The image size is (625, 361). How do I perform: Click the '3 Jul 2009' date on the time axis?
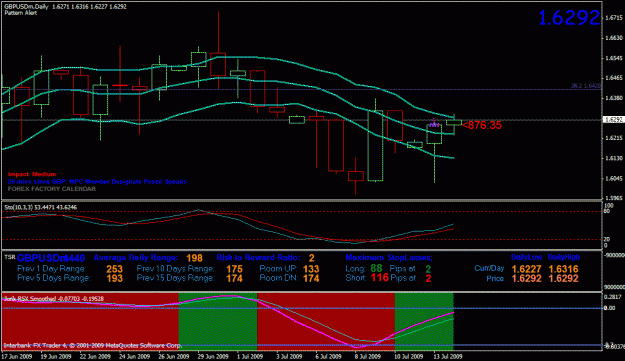(289, 356)
